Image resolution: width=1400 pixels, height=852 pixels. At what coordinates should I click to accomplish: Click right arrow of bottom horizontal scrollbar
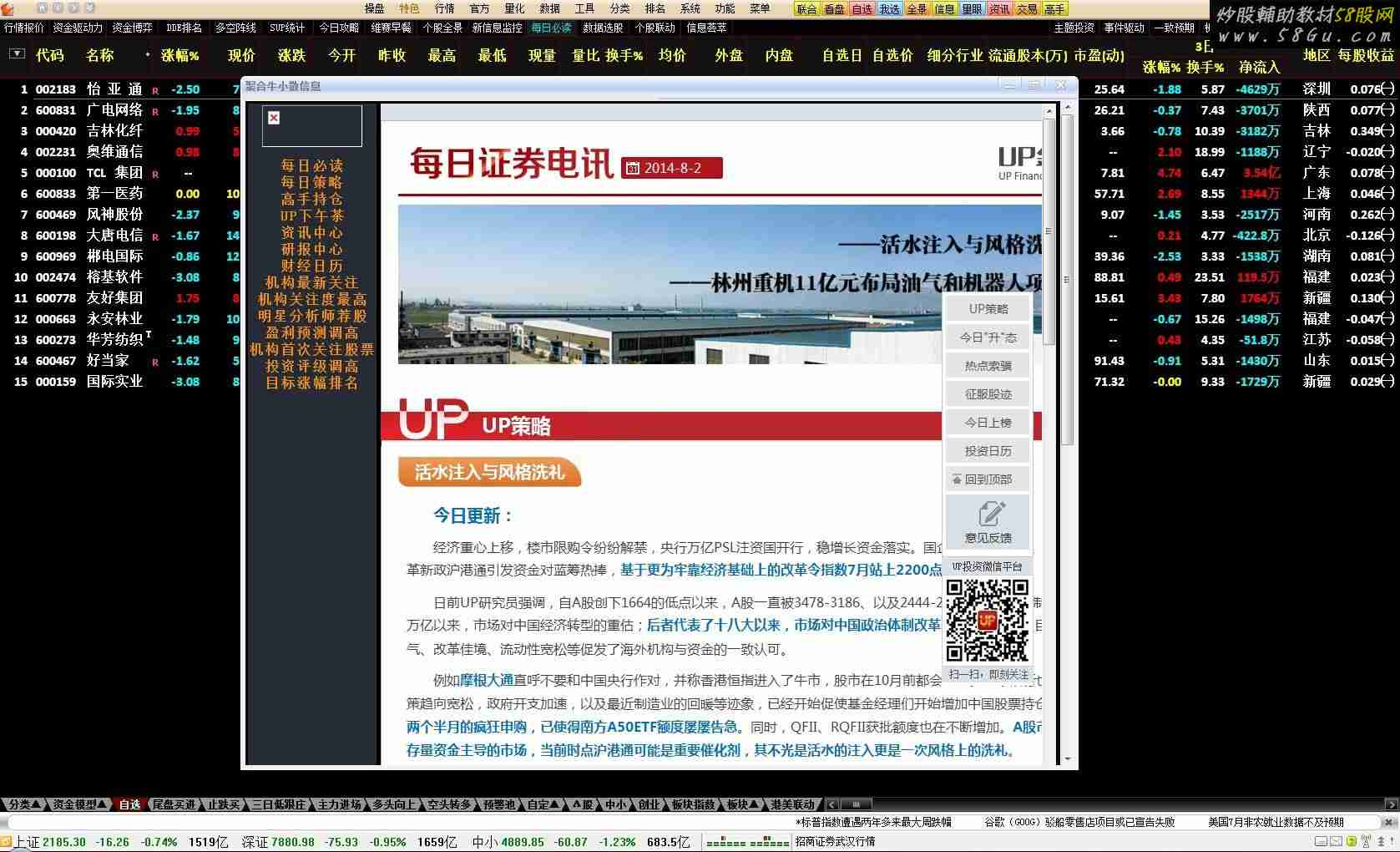[x=1391, y=804]
